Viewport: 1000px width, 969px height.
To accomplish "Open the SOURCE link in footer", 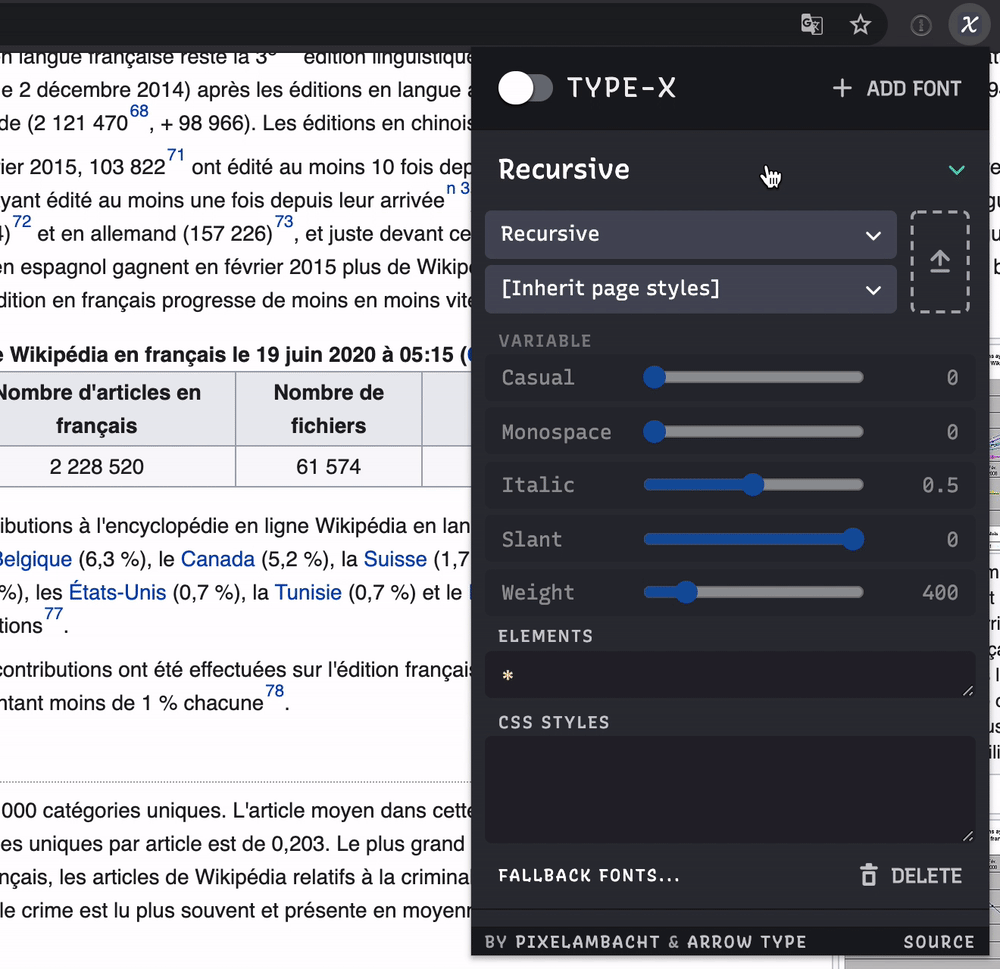I will (939, 942).
